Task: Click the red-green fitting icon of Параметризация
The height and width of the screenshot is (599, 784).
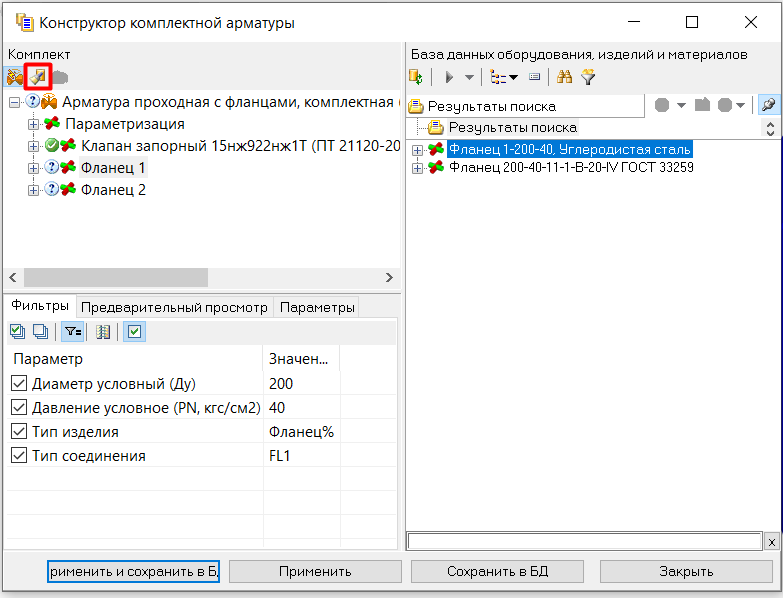Action: tap(52, 123)
